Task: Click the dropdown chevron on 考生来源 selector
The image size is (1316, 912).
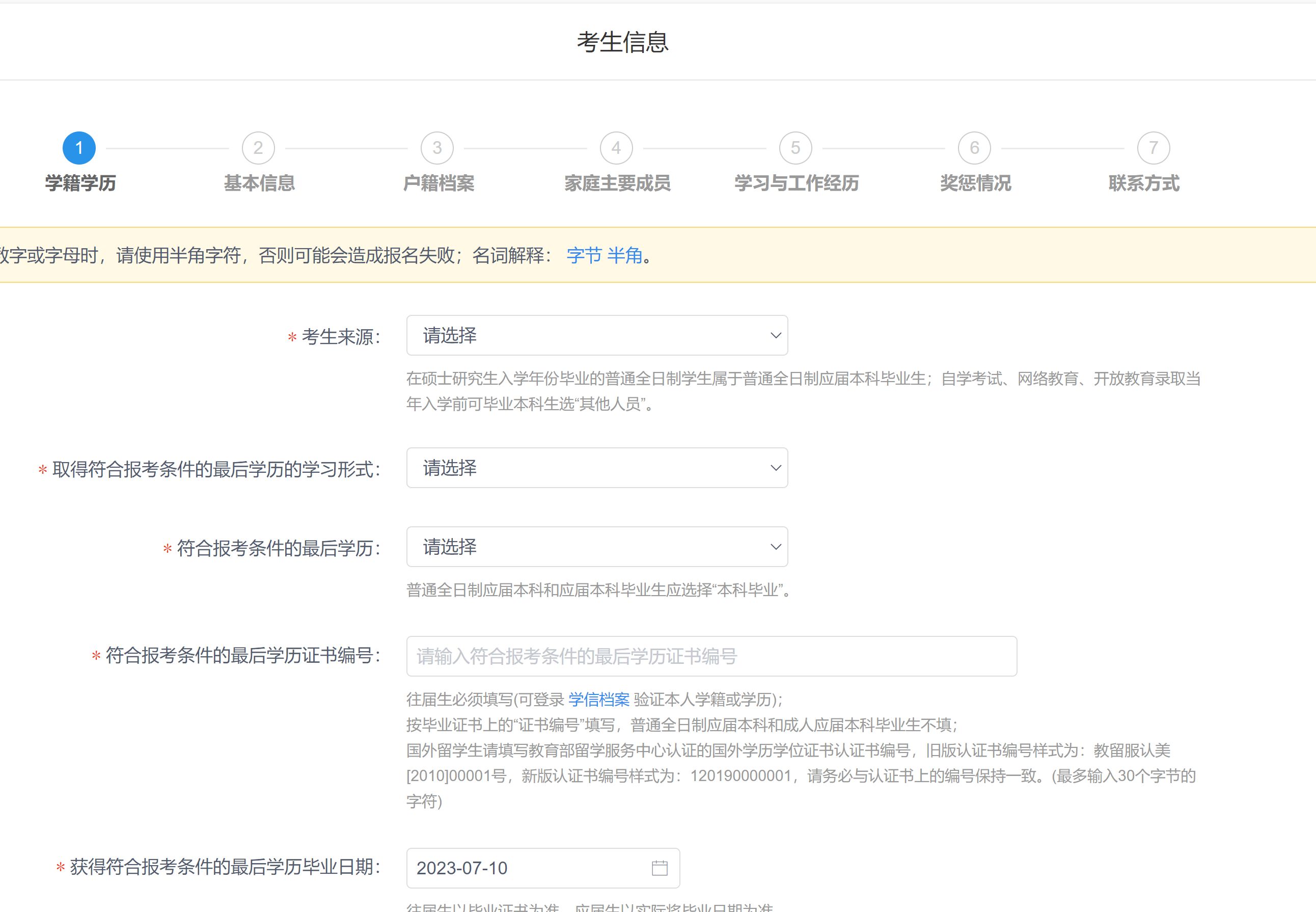Action: tap(775, 335)
